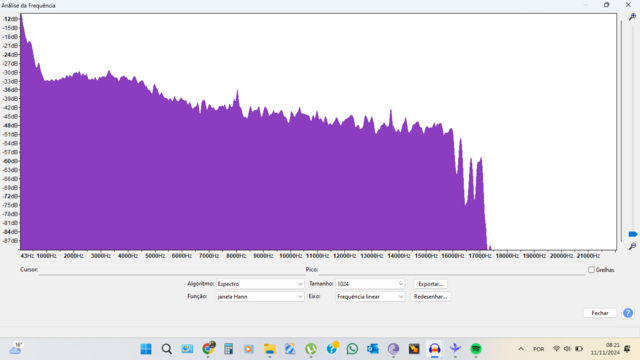Click the -30dB label on the vertical axis
This screenshot has height=360, width=640.
coord(11,72)
